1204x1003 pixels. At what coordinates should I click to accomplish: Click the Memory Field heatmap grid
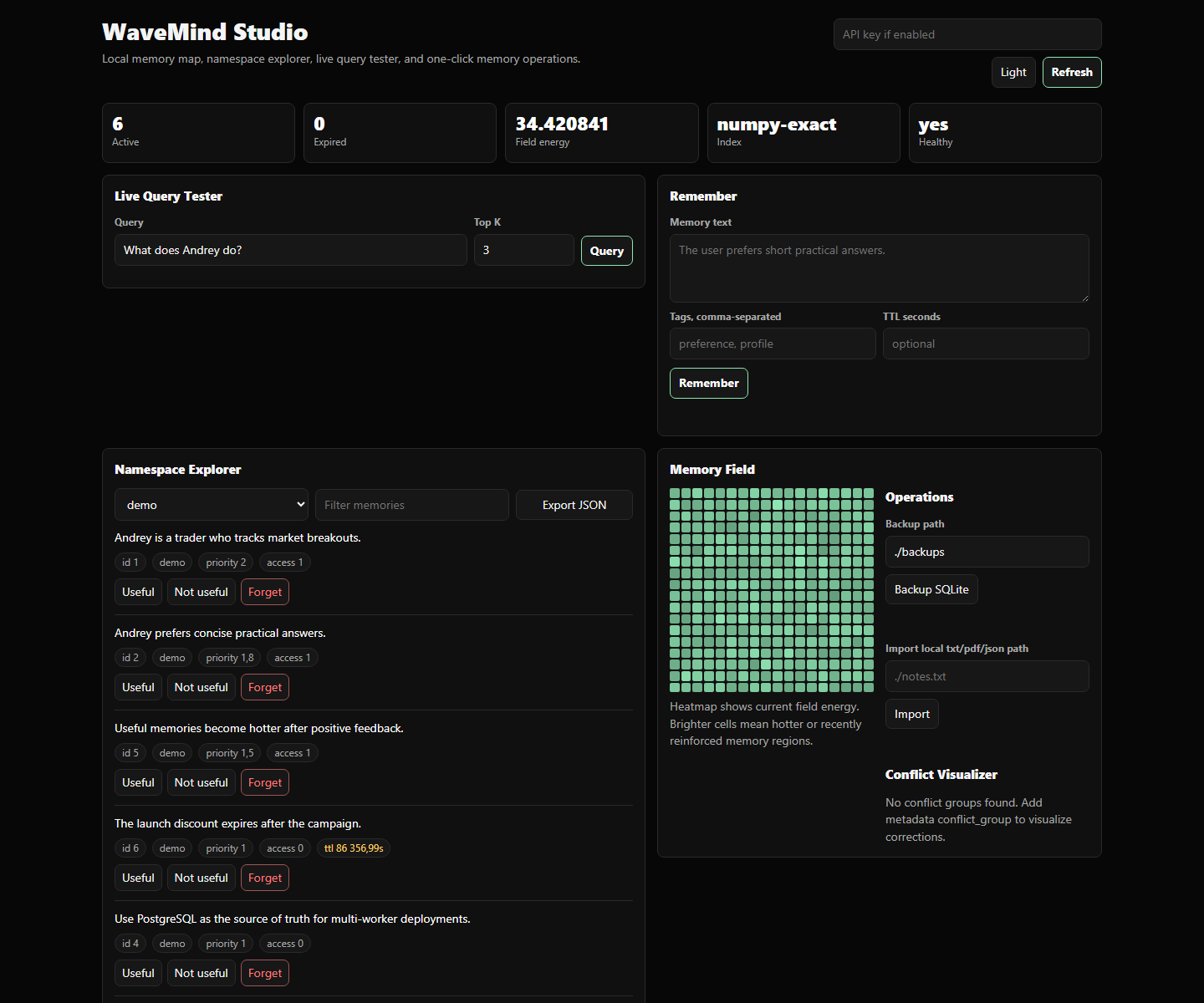tap(771, 590)
